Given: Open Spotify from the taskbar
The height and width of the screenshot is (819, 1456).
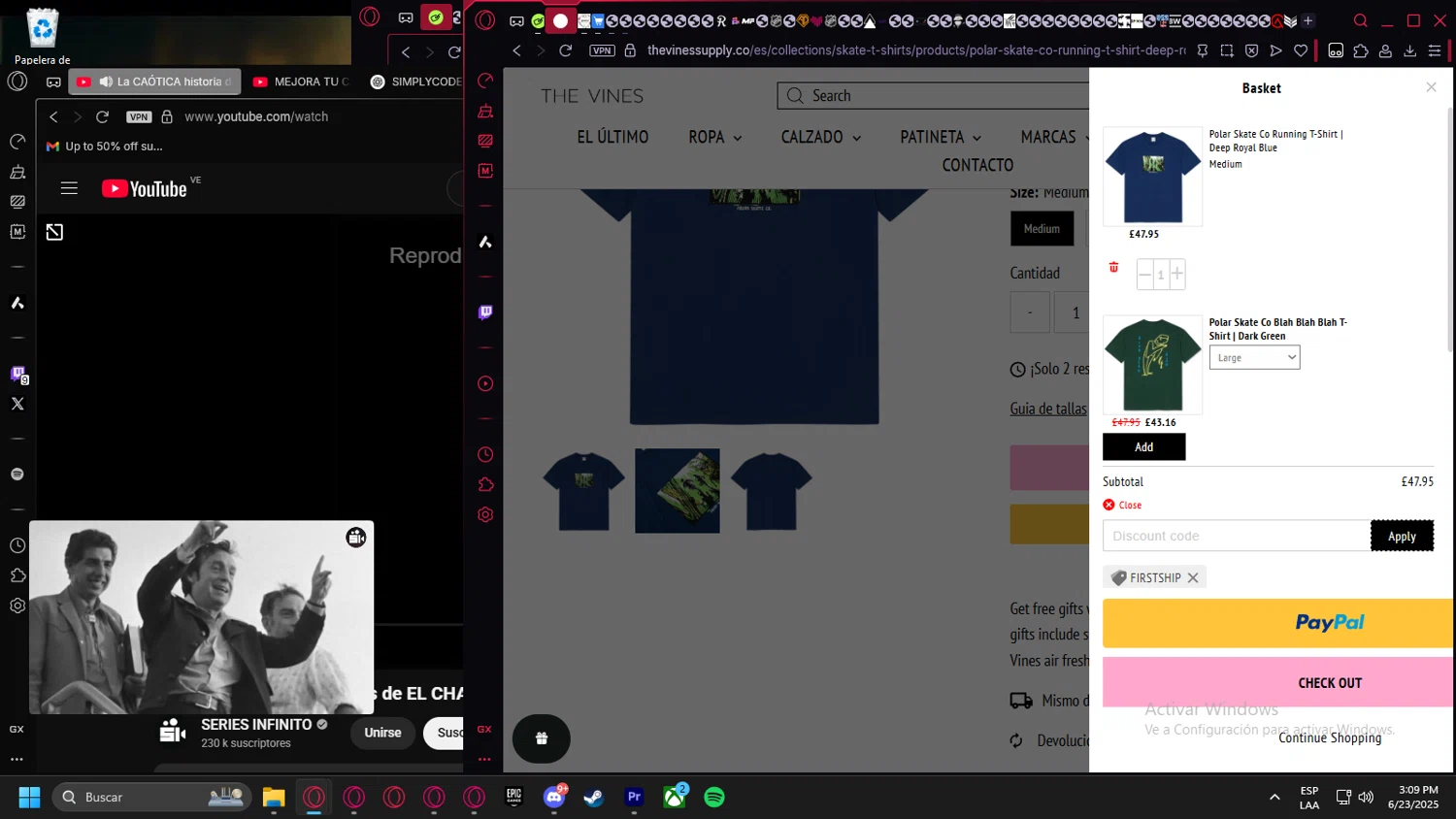Looking at the screenshot, I should pos(714,797).
